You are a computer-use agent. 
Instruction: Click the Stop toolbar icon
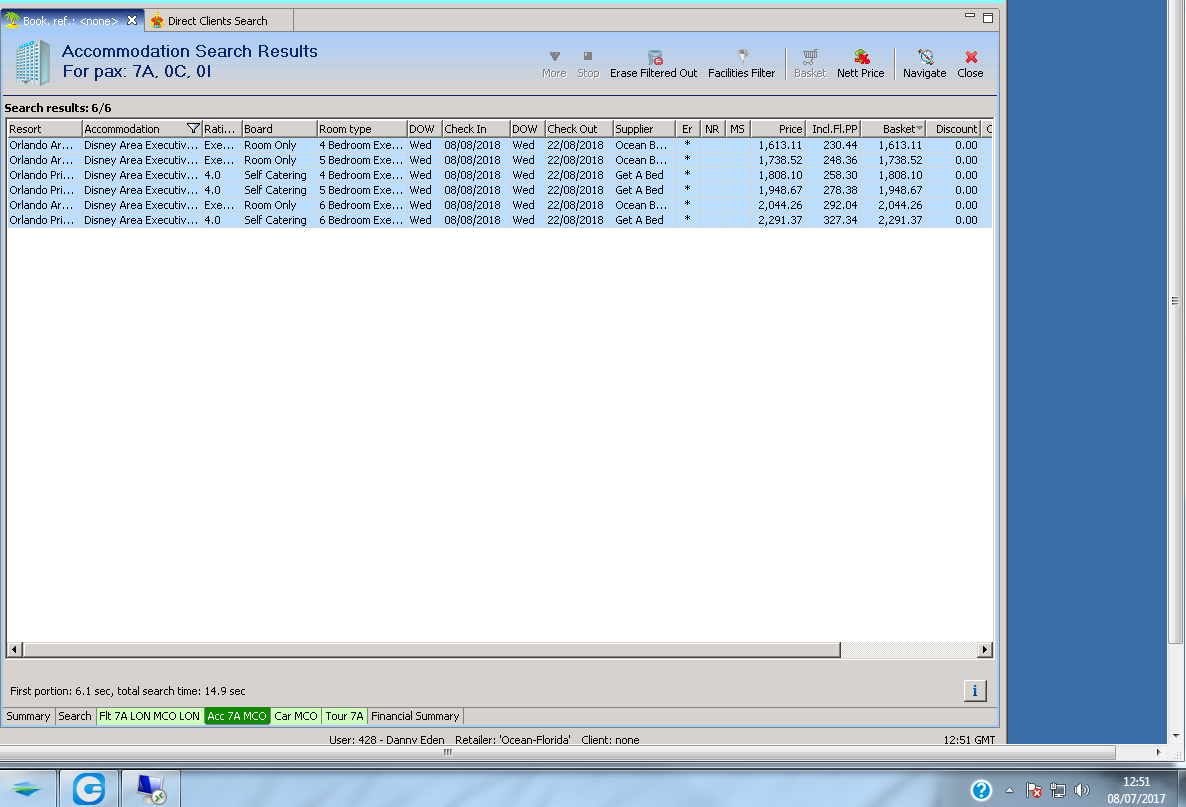pyautogui.click(x=588, y=64)
